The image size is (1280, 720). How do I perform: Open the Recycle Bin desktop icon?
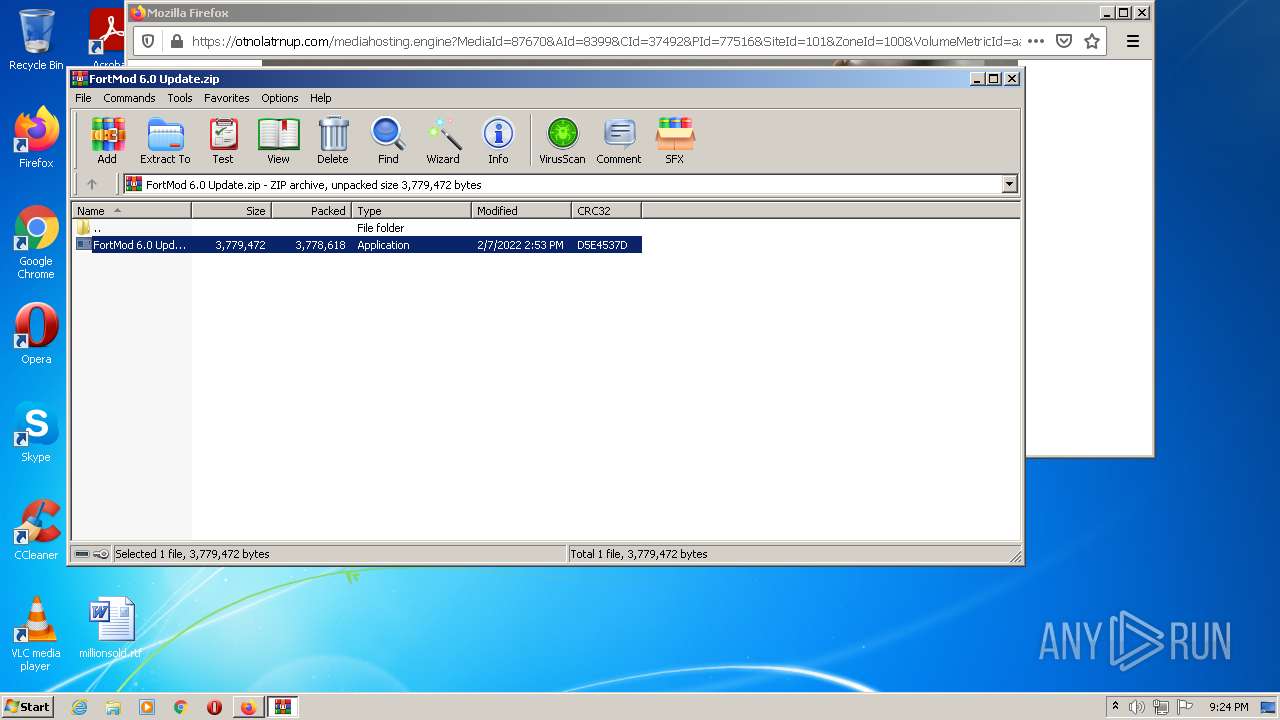click(36, 40)
